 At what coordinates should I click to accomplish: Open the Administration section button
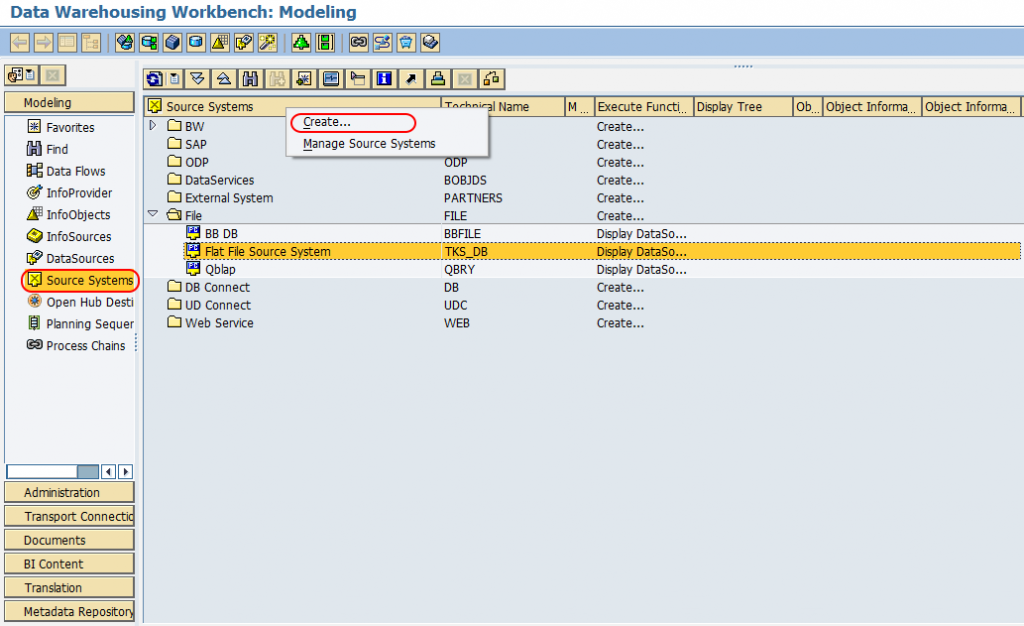coord(69,493)
